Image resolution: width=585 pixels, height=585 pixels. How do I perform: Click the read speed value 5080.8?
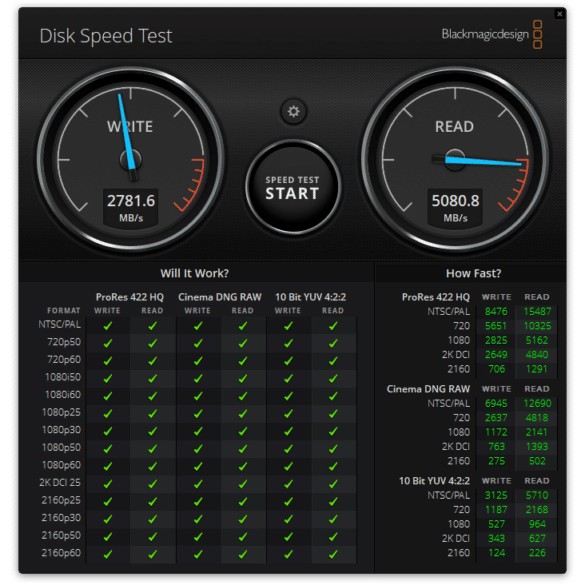(455, 201)
